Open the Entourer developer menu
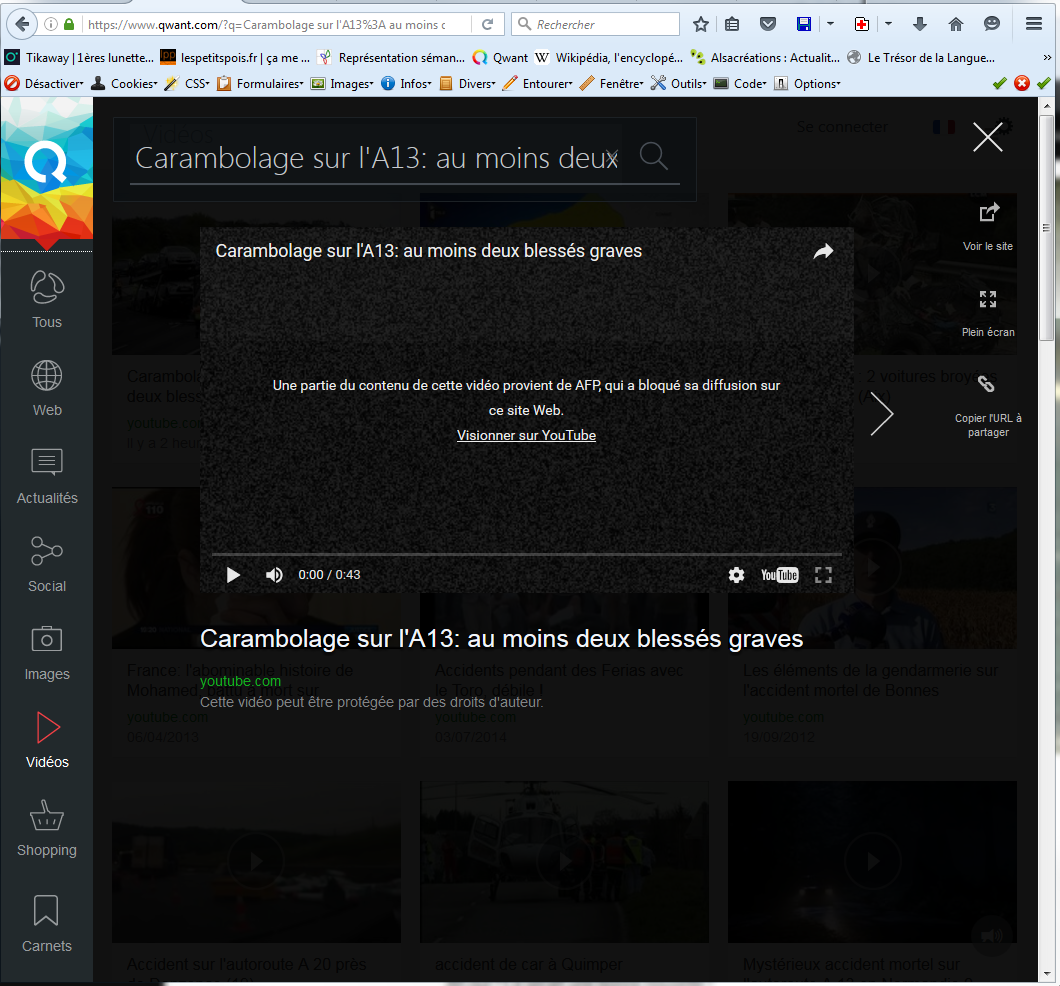Viewport: 1060px width, 986px height. (x=538, y=83)
